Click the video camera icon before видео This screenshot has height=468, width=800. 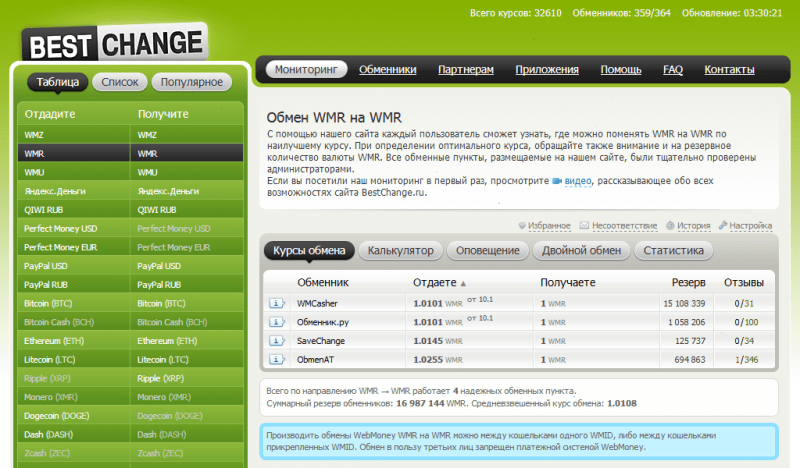pyautogui.click(x=557, y=181)
